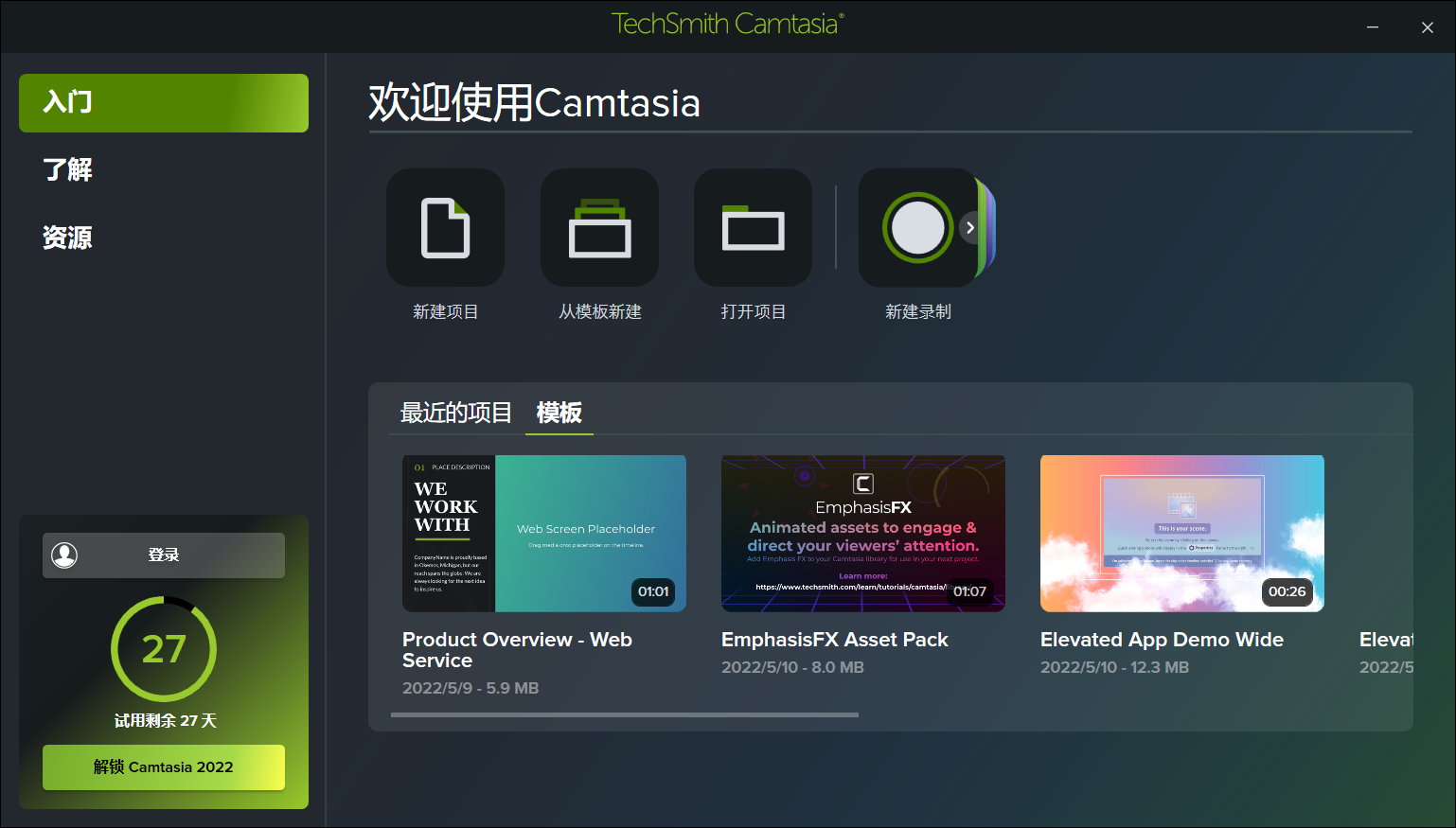Expand recording options with the chevron arrow
1456x828 pixels.
click(x=969, y=227)
